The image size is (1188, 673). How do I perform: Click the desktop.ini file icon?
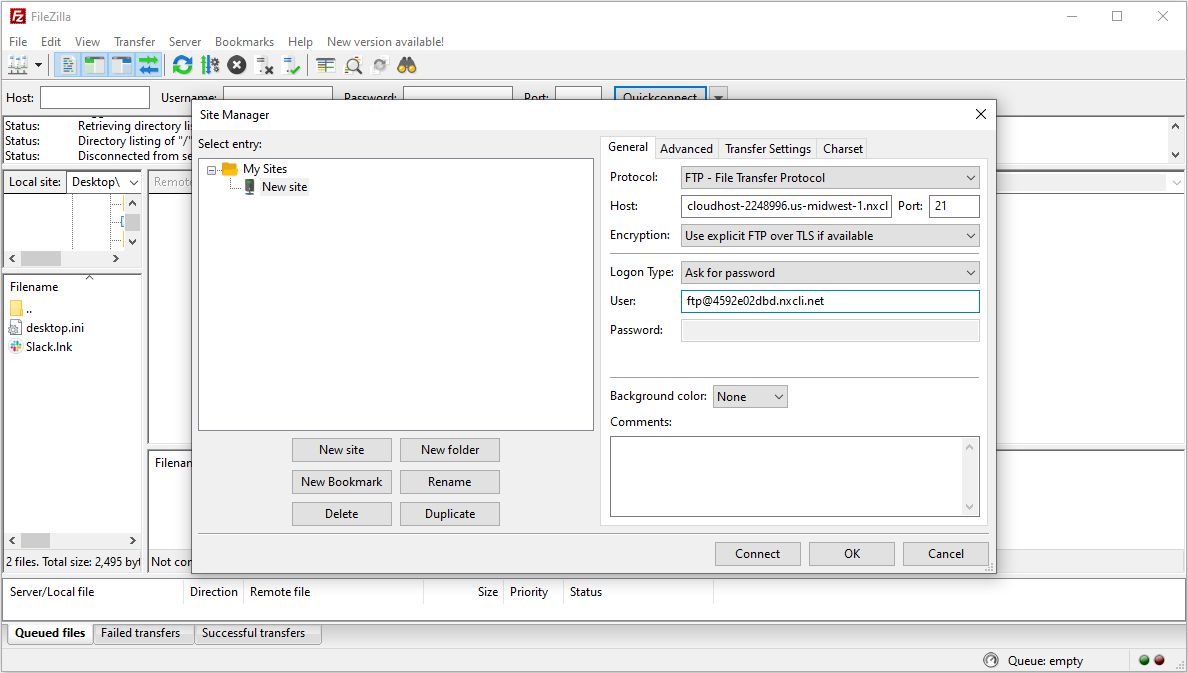[x=15, y=328]
